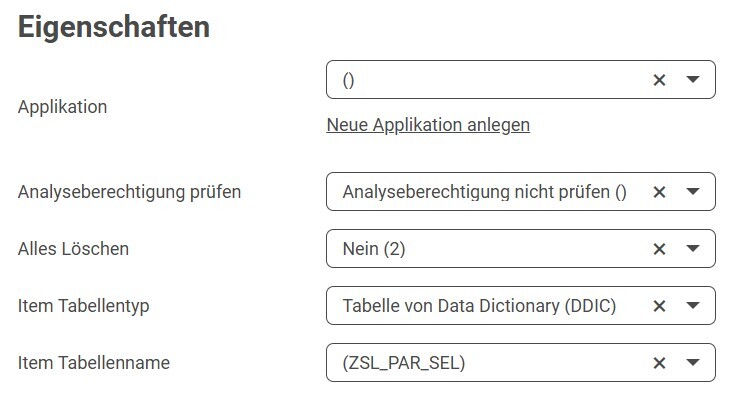This screenshot has width=744, height=405.
Task: Expand the Applikation dropdown arrow
Action: tap(693, 81)
